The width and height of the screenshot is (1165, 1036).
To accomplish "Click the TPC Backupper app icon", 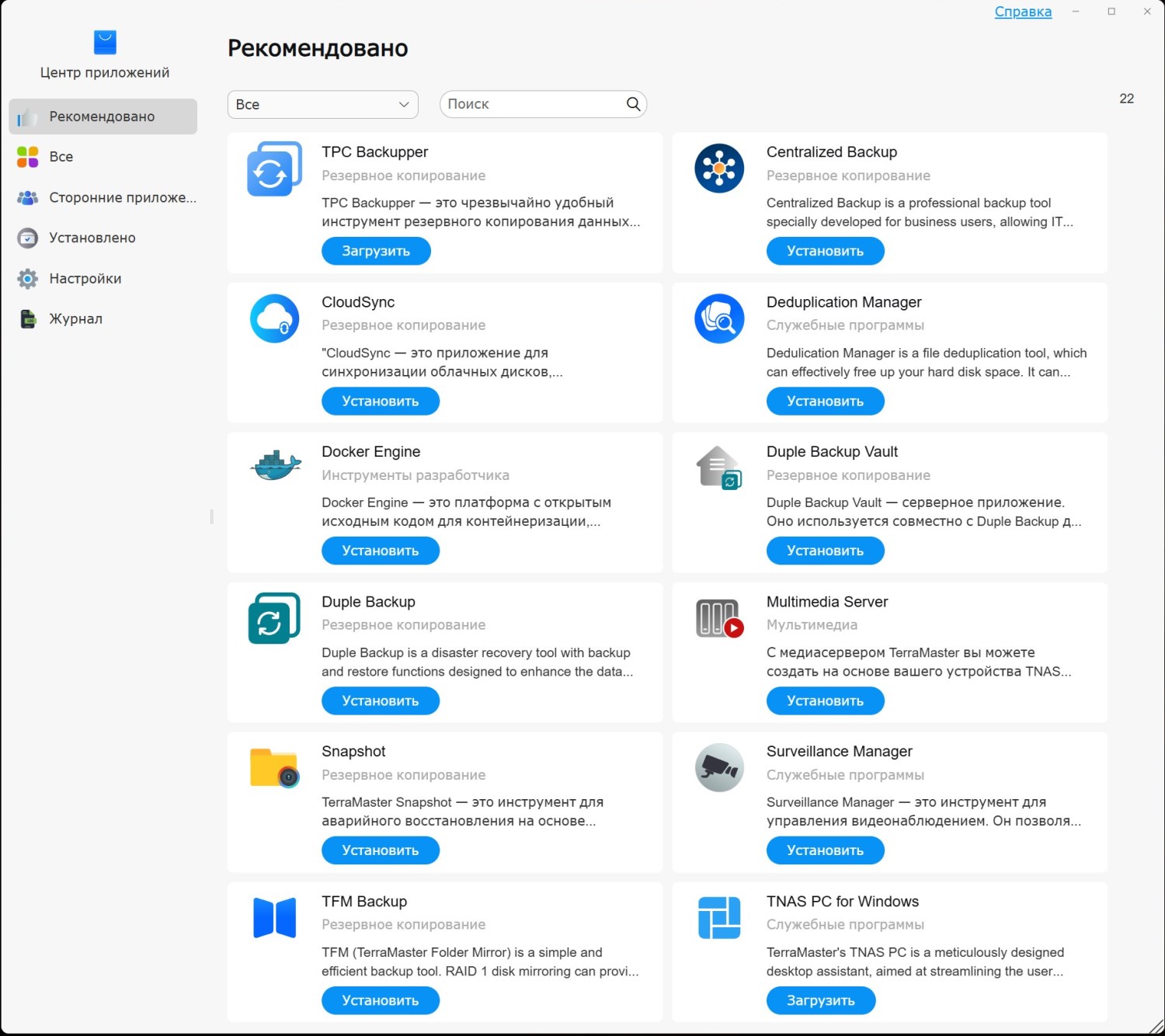I will [x=274, y=169].
